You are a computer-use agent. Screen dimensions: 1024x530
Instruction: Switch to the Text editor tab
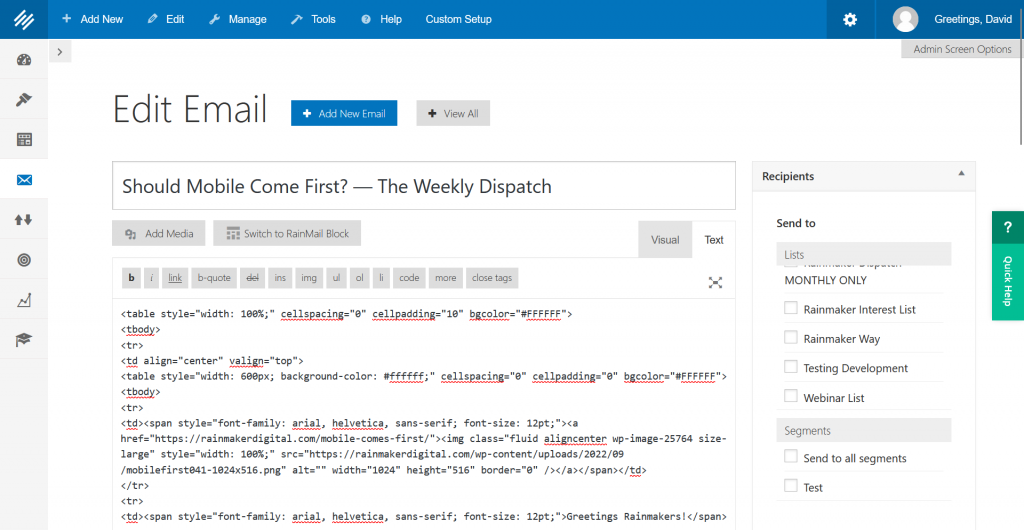click(x=714, y=240)
